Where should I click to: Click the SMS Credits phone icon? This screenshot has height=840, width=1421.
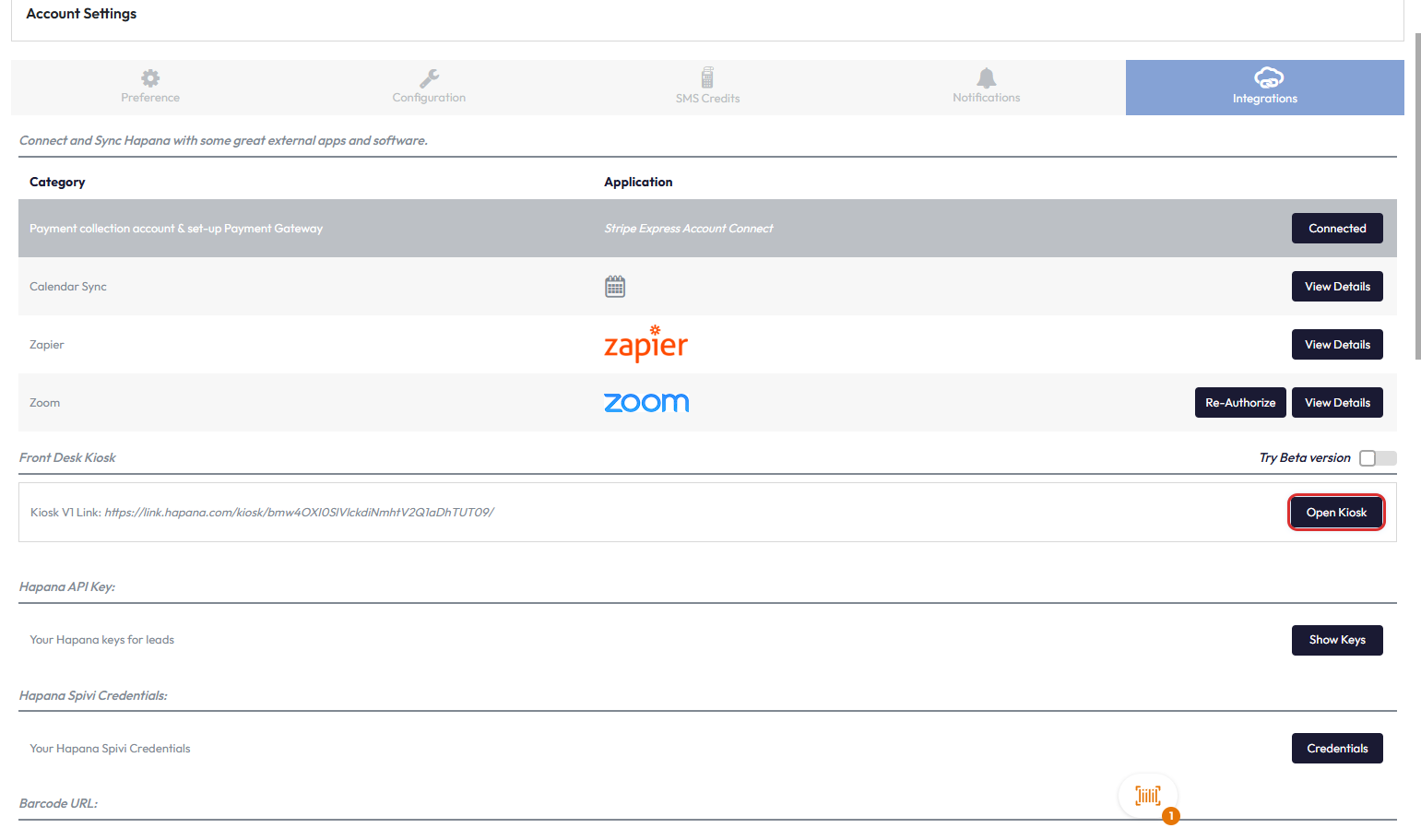pyautogui.click(x=707, y=77)
